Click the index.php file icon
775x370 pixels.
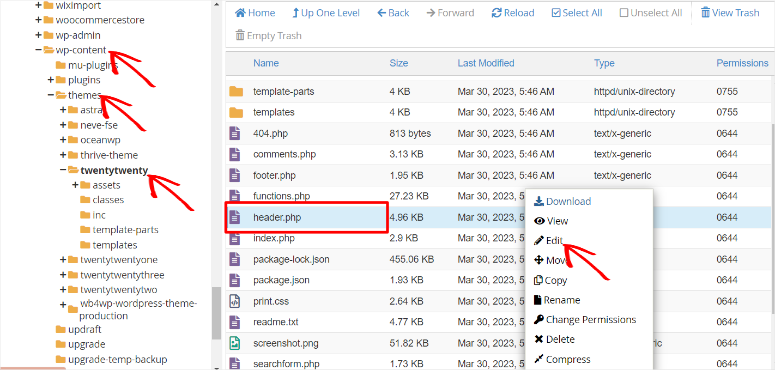point(235,238)
